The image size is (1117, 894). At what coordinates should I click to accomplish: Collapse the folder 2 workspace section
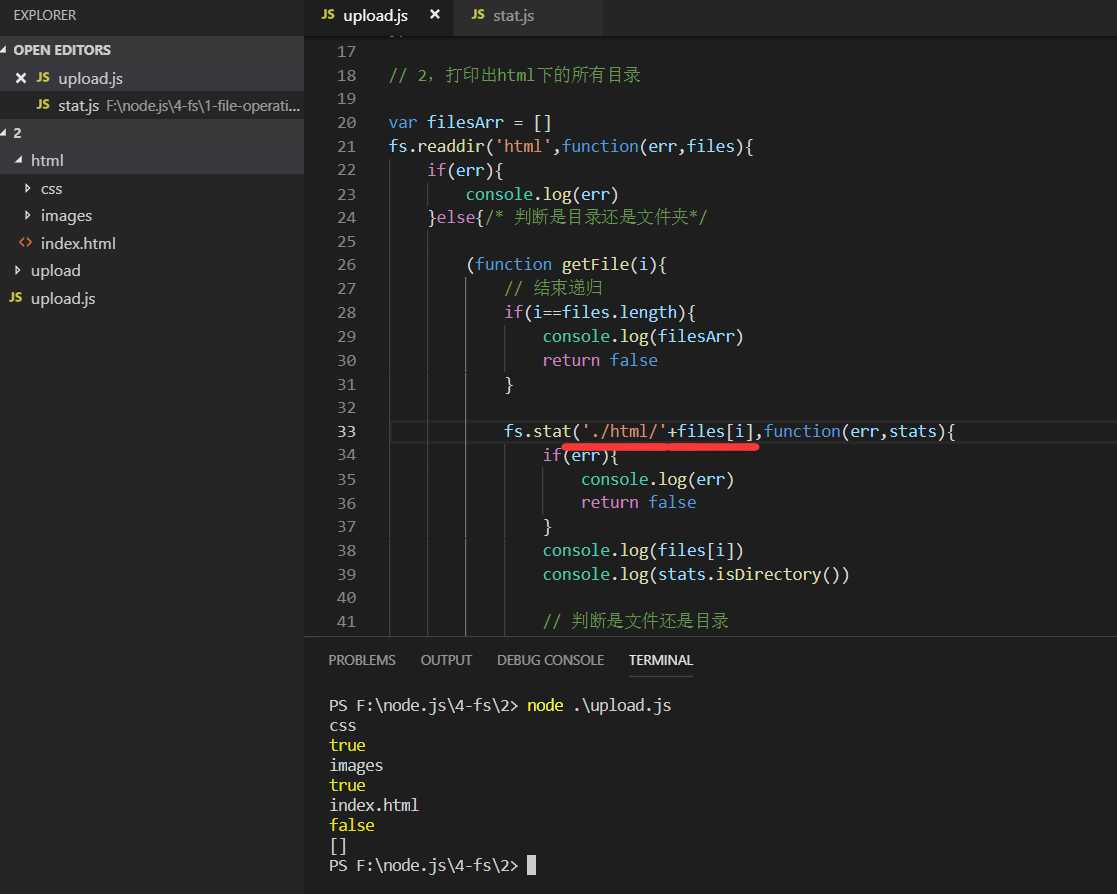4,132
